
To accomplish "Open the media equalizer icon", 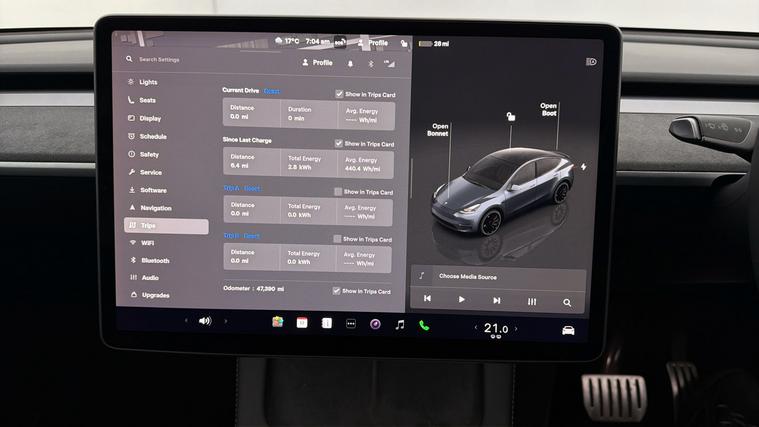I will coord(532,301).
